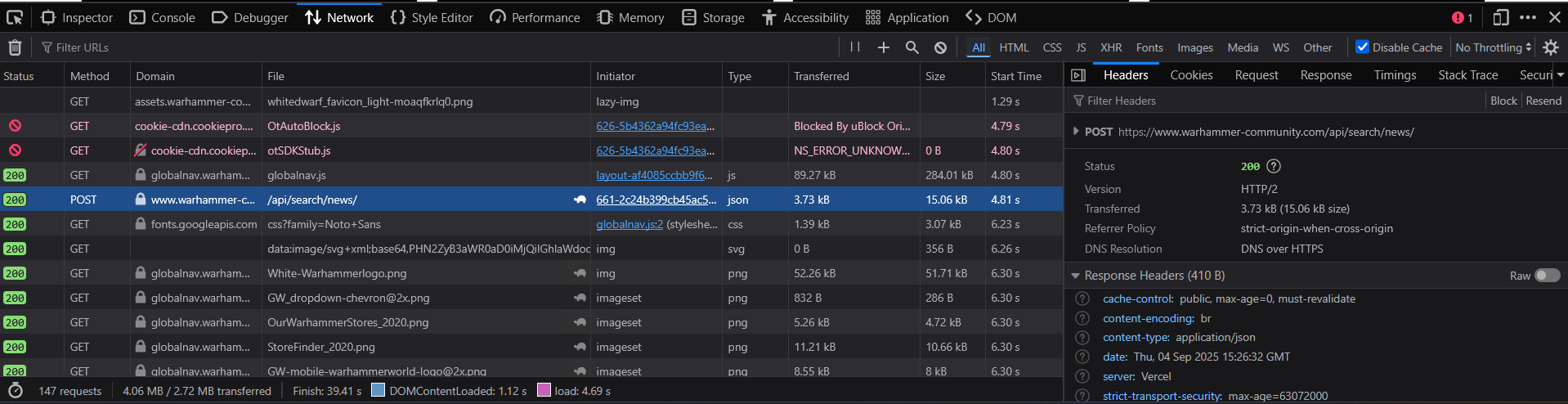Open the network search magnifier
The width and height of the screenshot is (1568, 404).
click(x=912, y=47)
